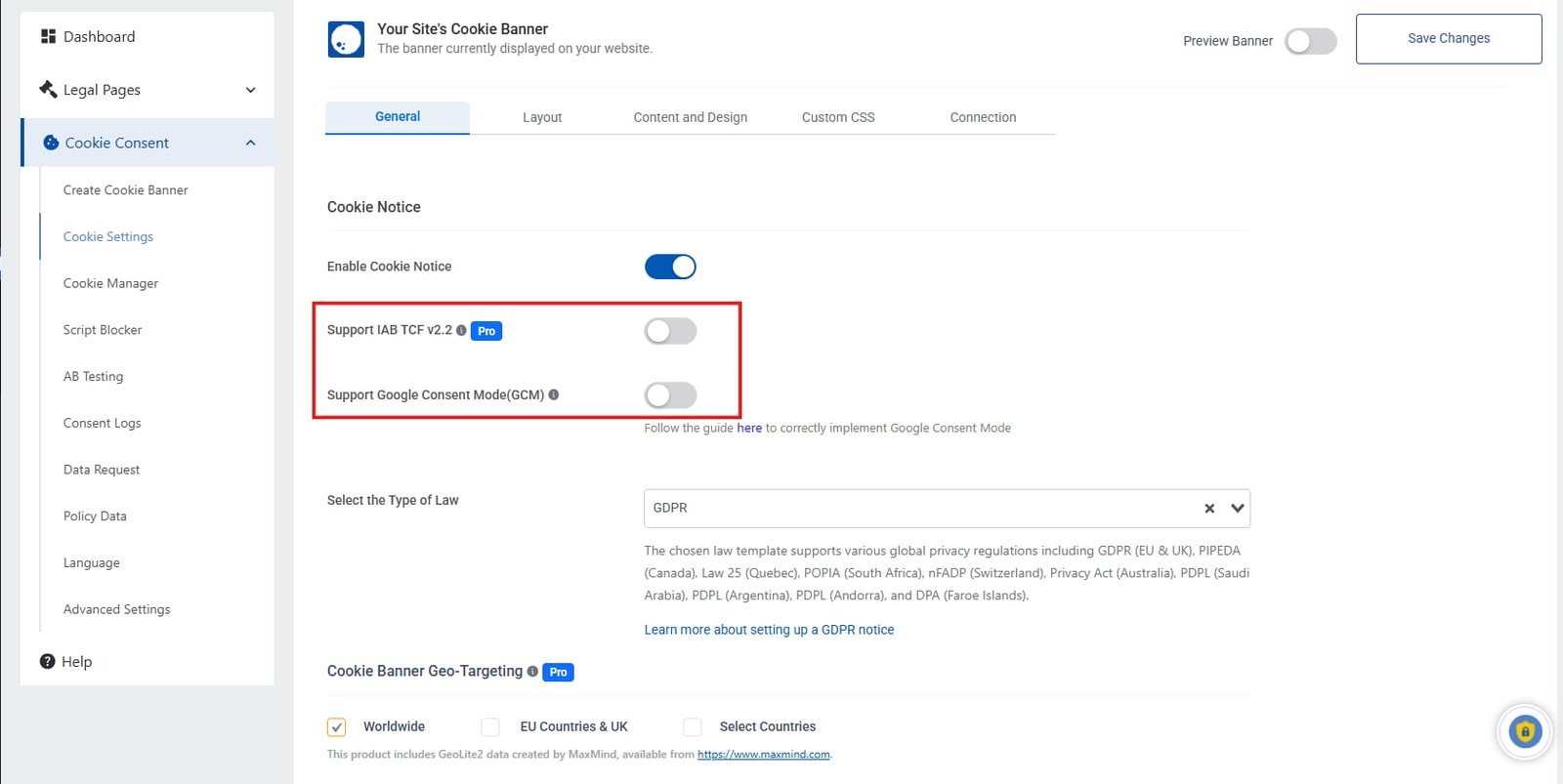
Task: Click the cookie banner logo icon
Action: click(x=346, y=40)
